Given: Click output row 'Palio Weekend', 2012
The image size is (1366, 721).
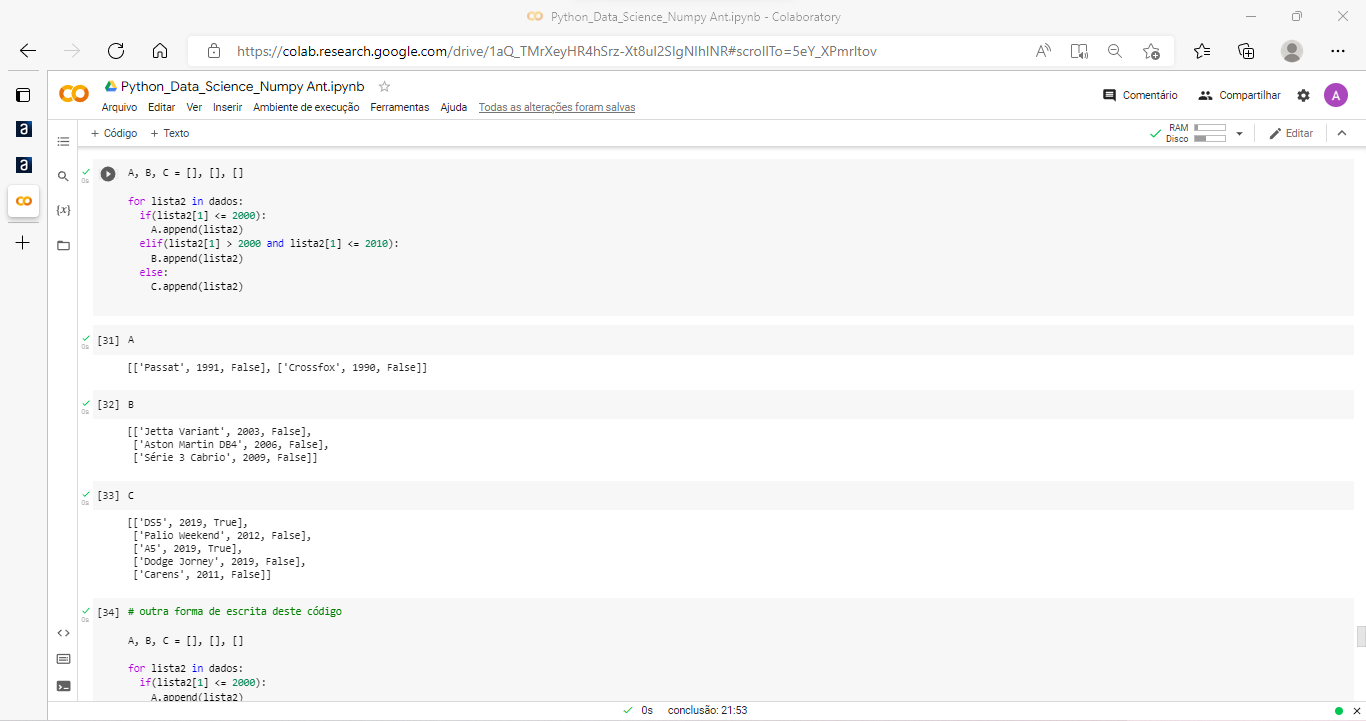Looking at the screenshot, I should [x=222, y=536].
